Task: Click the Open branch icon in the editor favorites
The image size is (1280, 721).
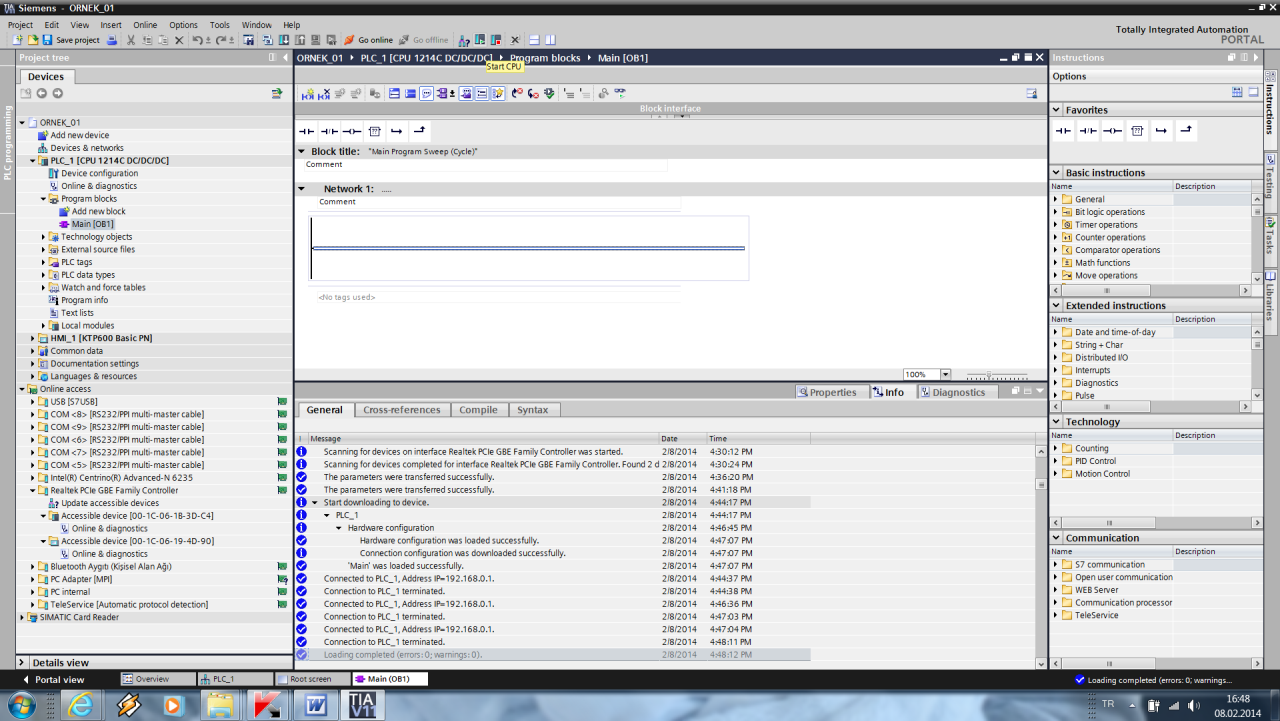Action: click(x=397, y=131)
